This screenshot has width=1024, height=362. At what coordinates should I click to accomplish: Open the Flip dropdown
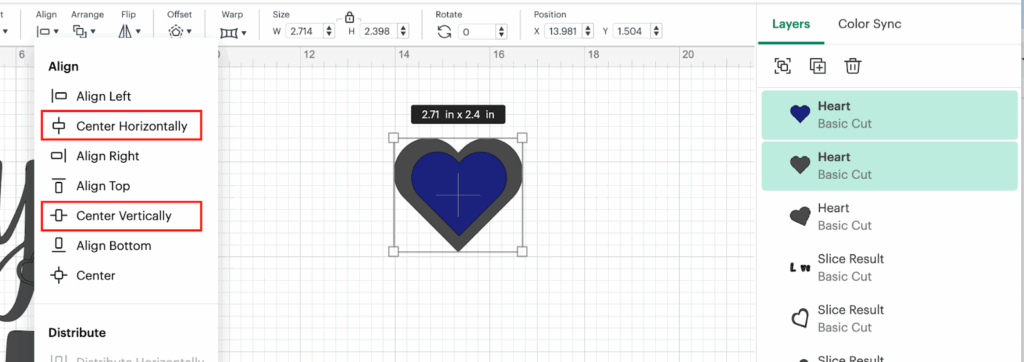(130, 31)
